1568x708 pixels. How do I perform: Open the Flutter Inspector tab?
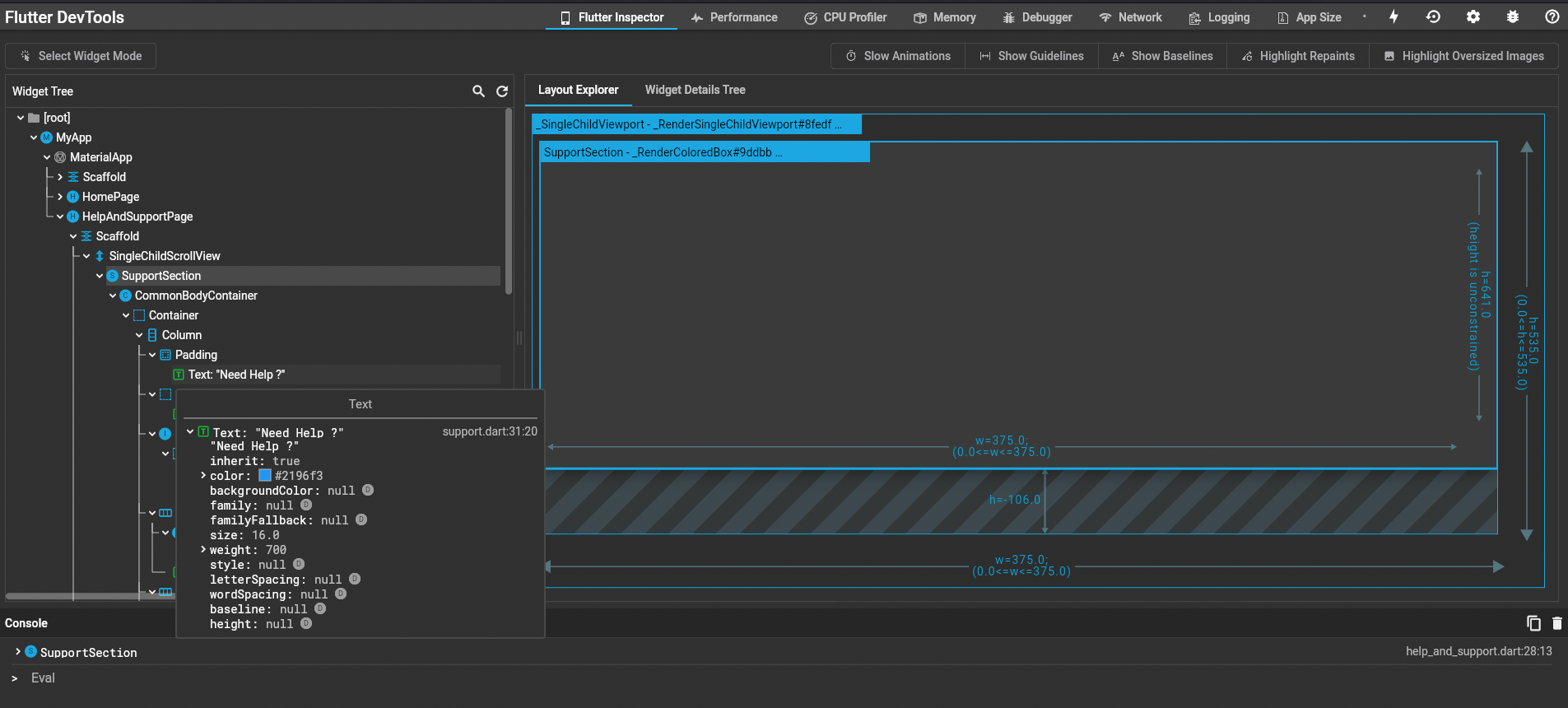point(612,17)
